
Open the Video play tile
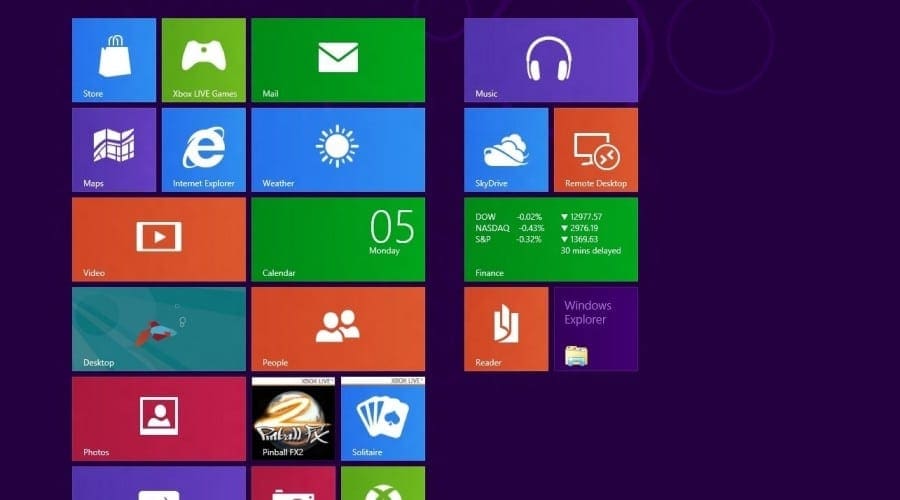[x=158, y=239]
